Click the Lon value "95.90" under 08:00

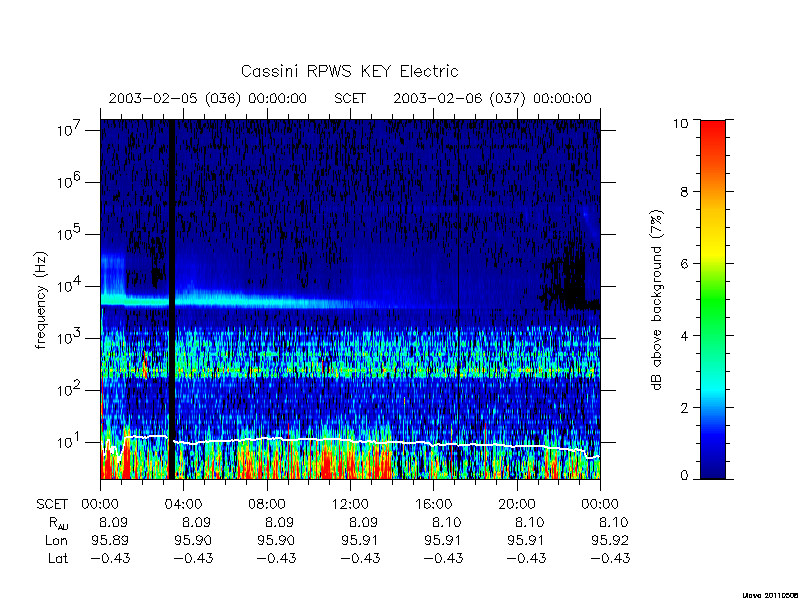[x=276, y=540]
